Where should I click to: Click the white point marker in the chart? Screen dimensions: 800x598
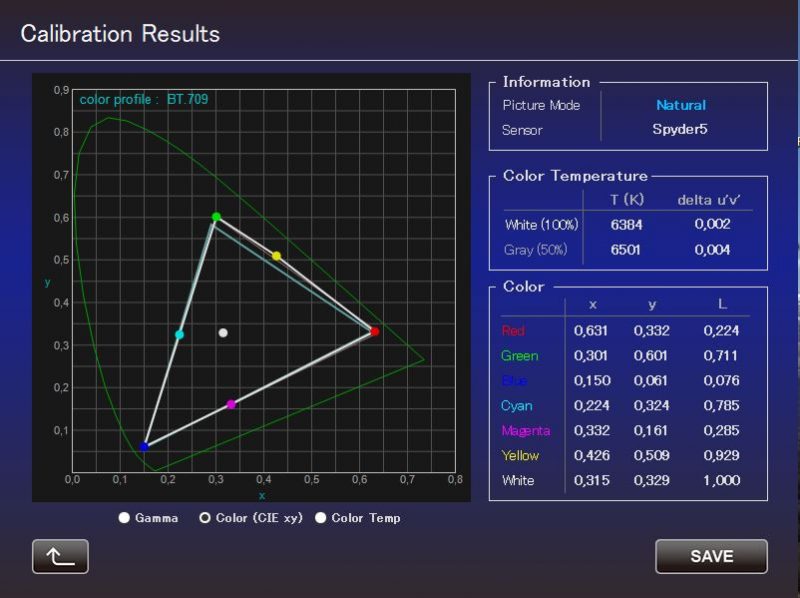pos(223,333)
